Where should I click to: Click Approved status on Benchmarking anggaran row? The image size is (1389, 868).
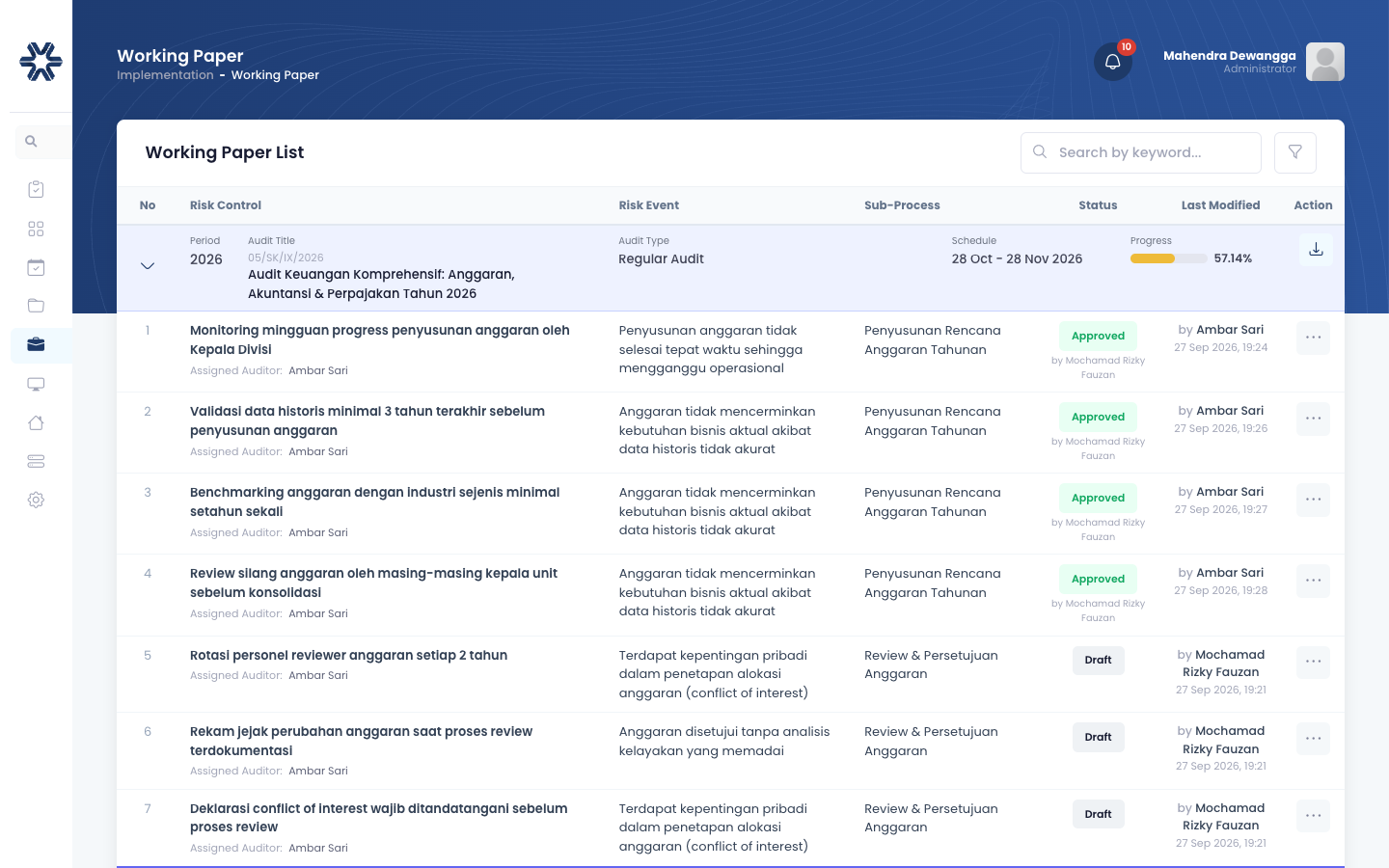(x=1098, y=498)
